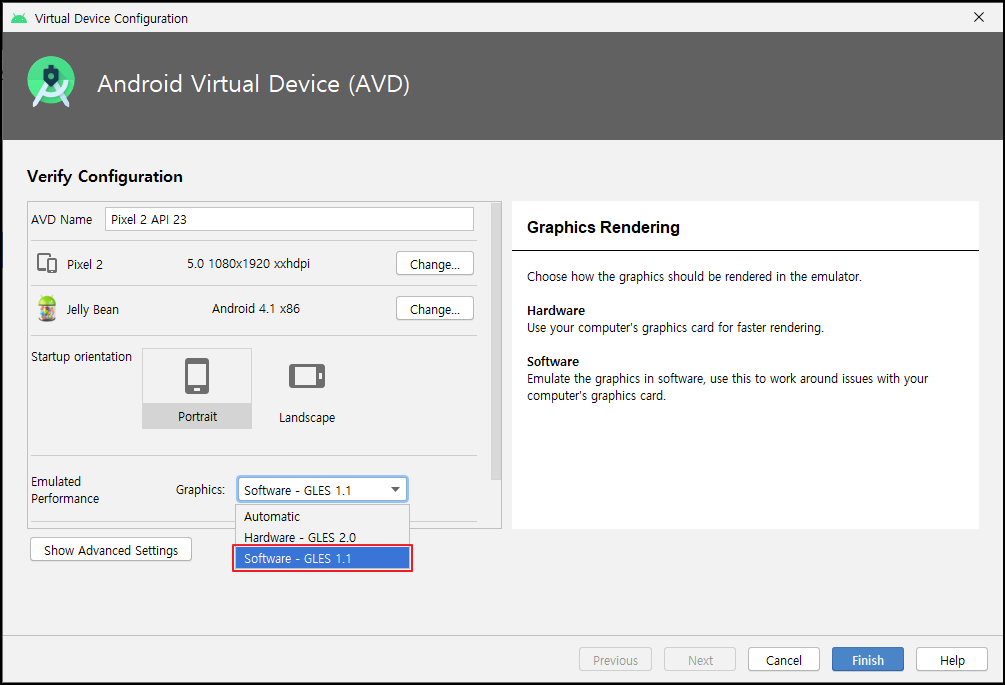Click the bold 'Hardware' description heading
Screen dimensions: 1005x685
click(556, 310)
